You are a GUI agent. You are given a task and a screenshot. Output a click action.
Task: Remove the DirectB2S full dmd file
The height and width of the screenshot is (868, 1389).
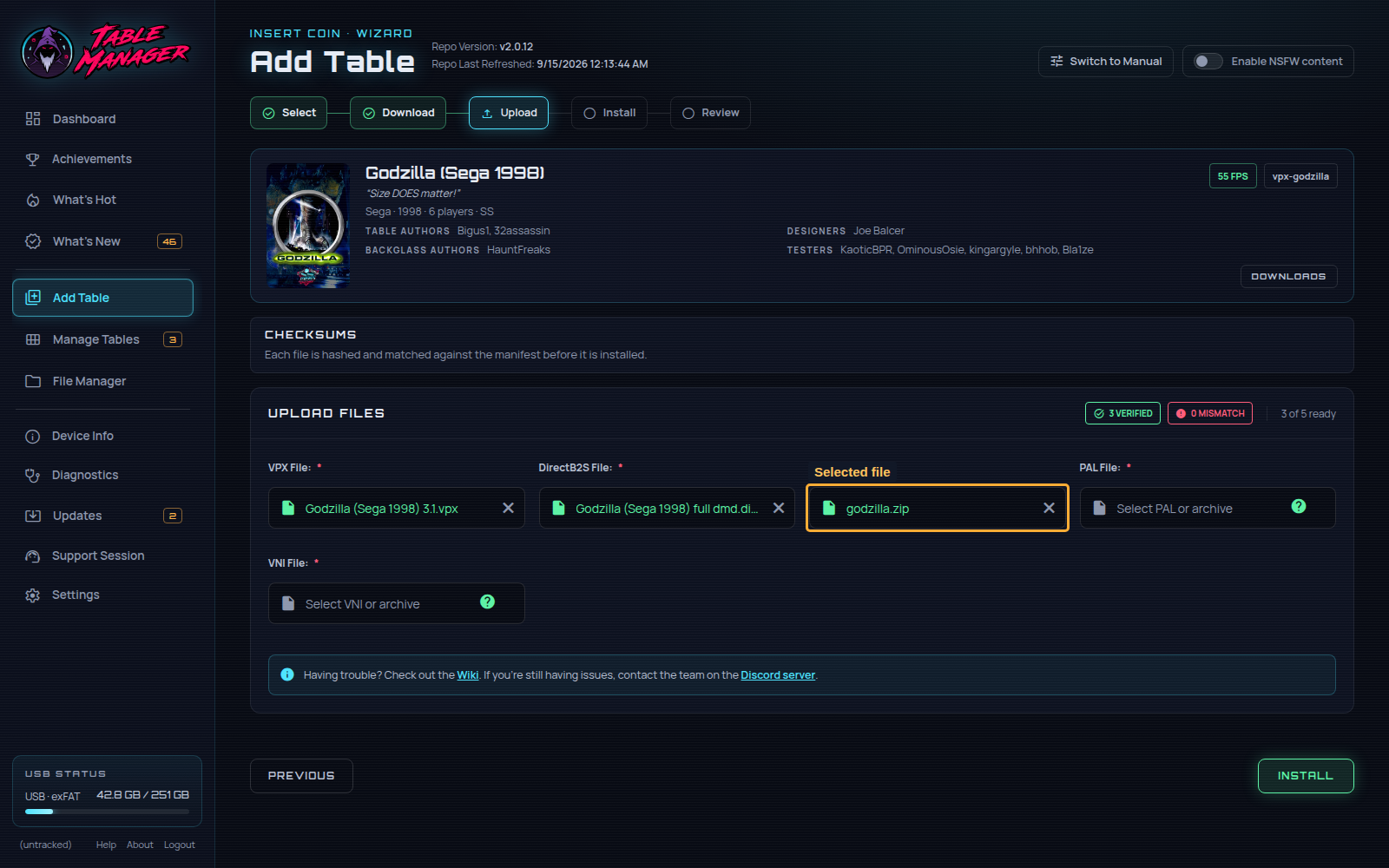tap(779, 508)
